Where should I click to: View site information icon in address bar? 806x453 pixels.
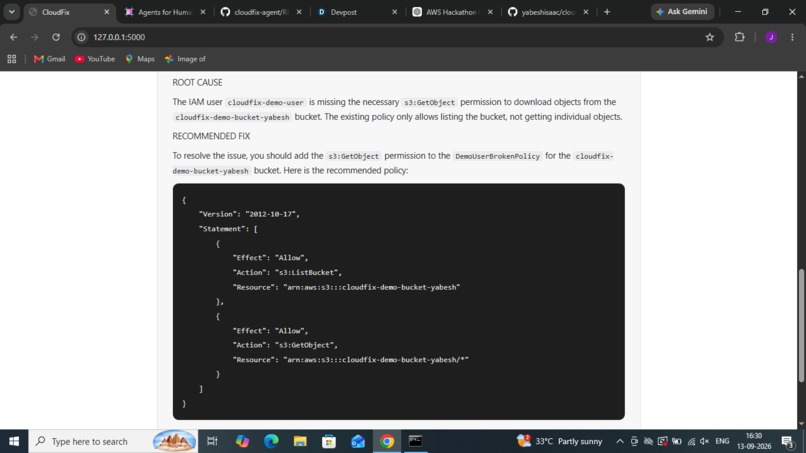(81, 37)
